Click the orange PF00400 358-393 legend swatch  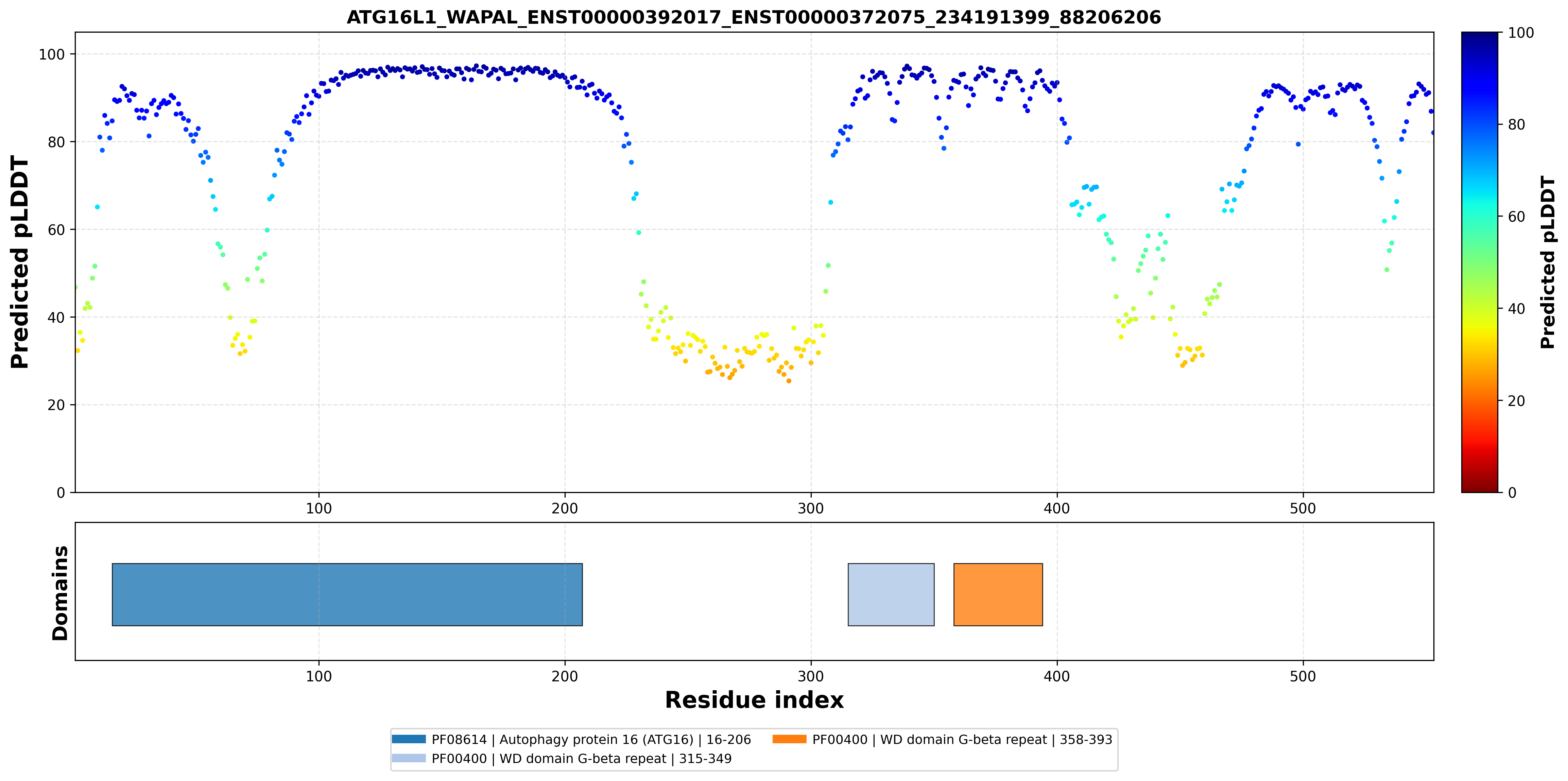[x=790, y=739]
